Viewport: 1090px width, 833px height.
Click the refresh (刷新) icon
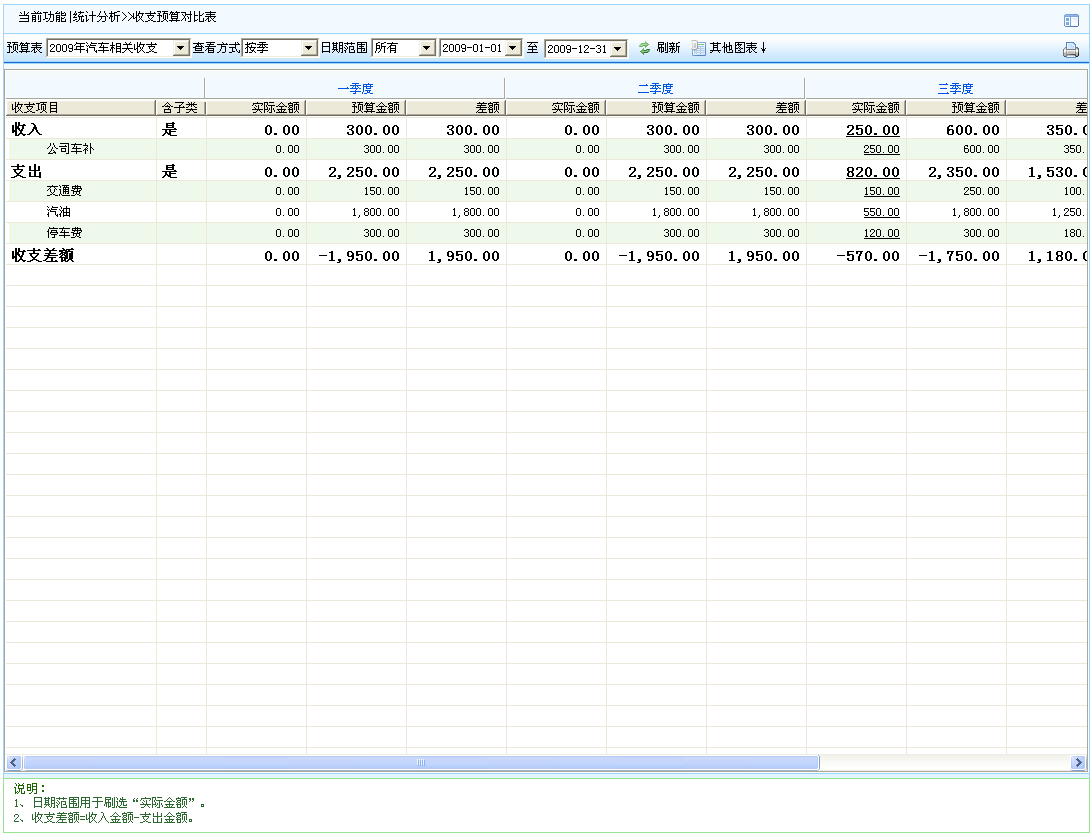[645, 48]
